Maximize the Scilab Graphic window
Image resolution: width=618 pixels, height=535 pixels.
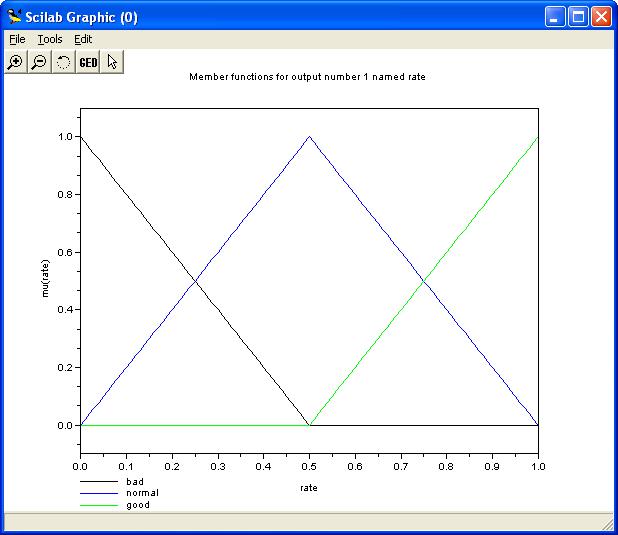[x=579, y=17]
